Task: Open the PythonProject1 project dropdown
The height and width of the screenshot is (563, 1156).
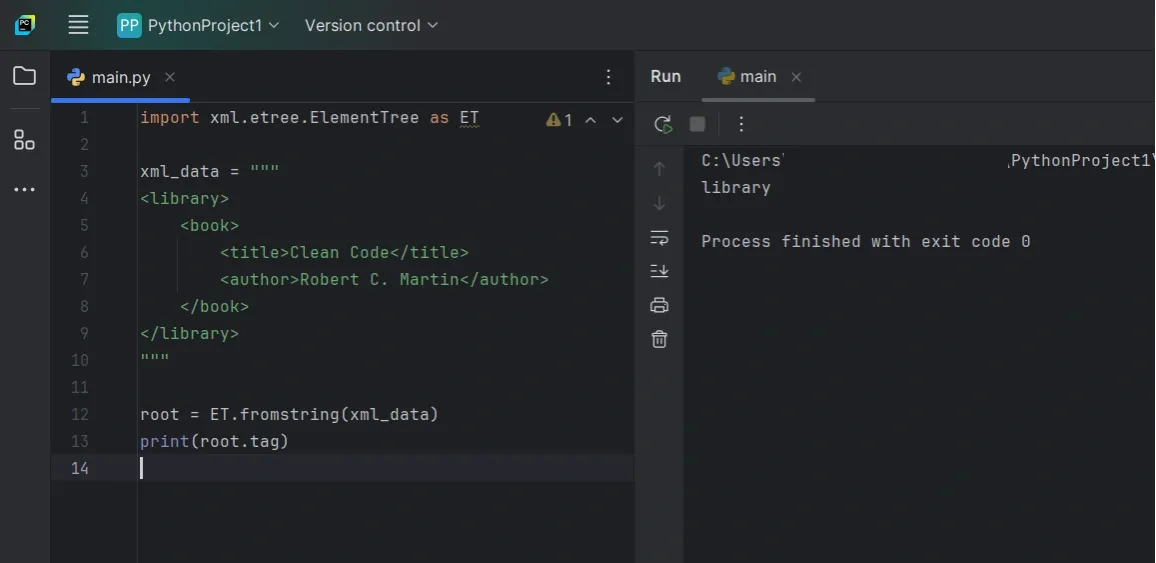Action: pyautogui.click(x=198, y=25)
